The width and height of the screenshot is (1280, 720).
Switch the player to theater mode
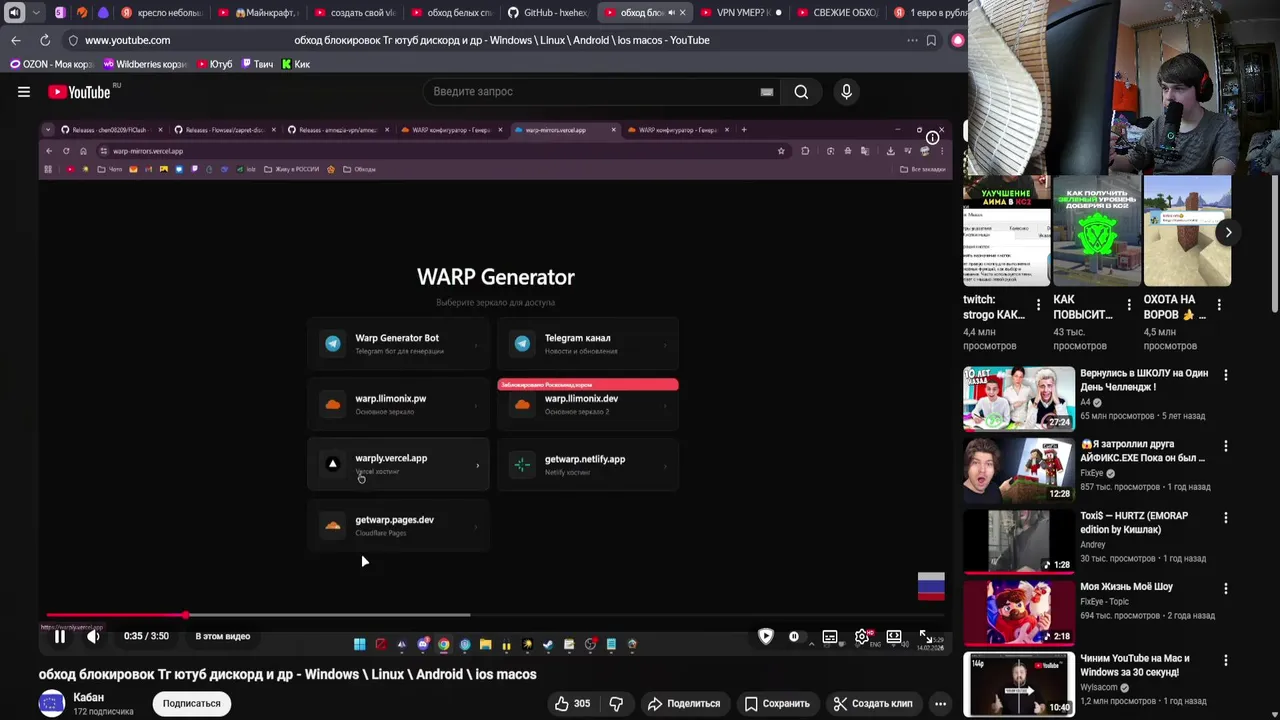pos(894,636)
